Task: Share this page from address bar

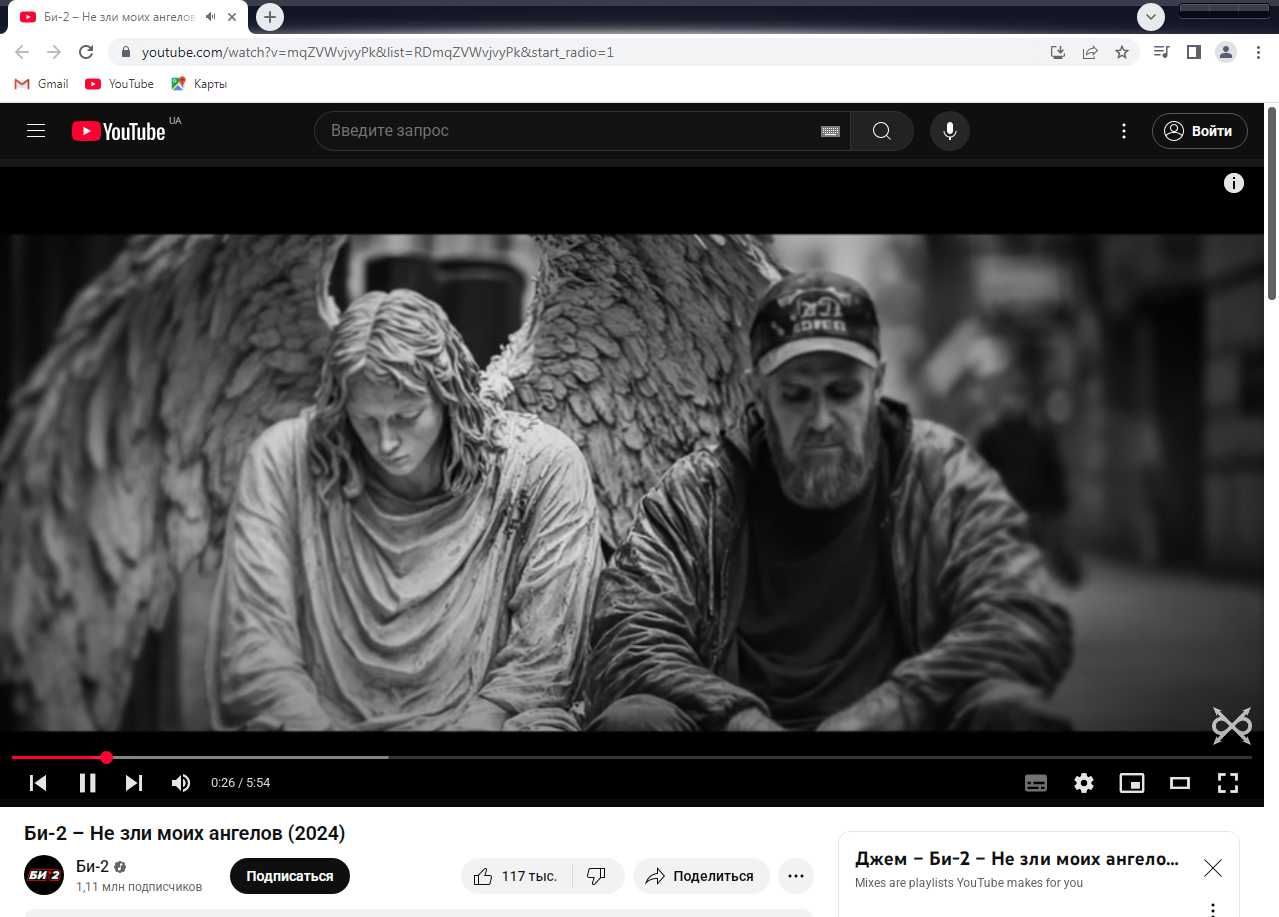Action: (1090, 52)
